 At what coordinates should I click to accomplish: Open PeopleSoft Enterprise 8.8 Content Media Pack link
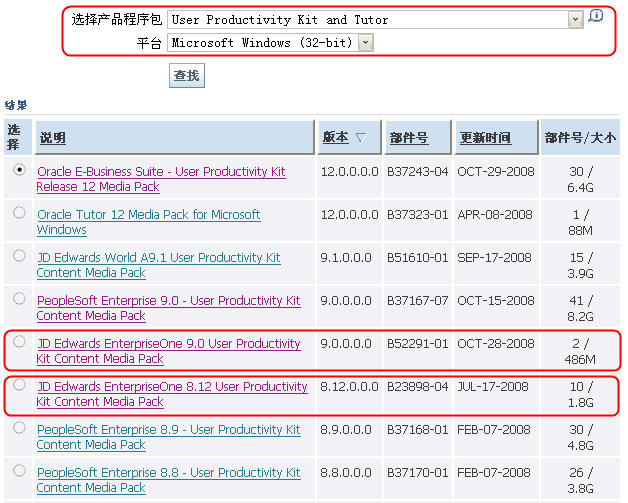[x=169, y=480]
